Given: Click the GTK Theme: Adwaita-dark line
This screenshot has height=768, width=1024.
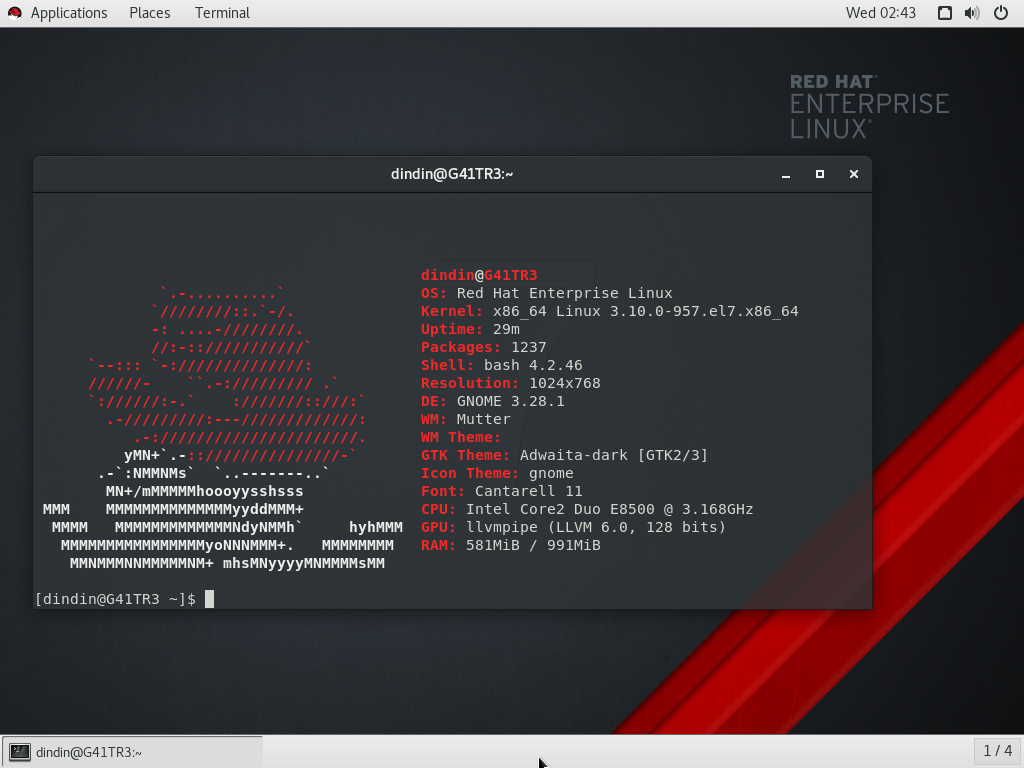Looking at the screenshot, I should pyautogui.click(x=564, y=455).
